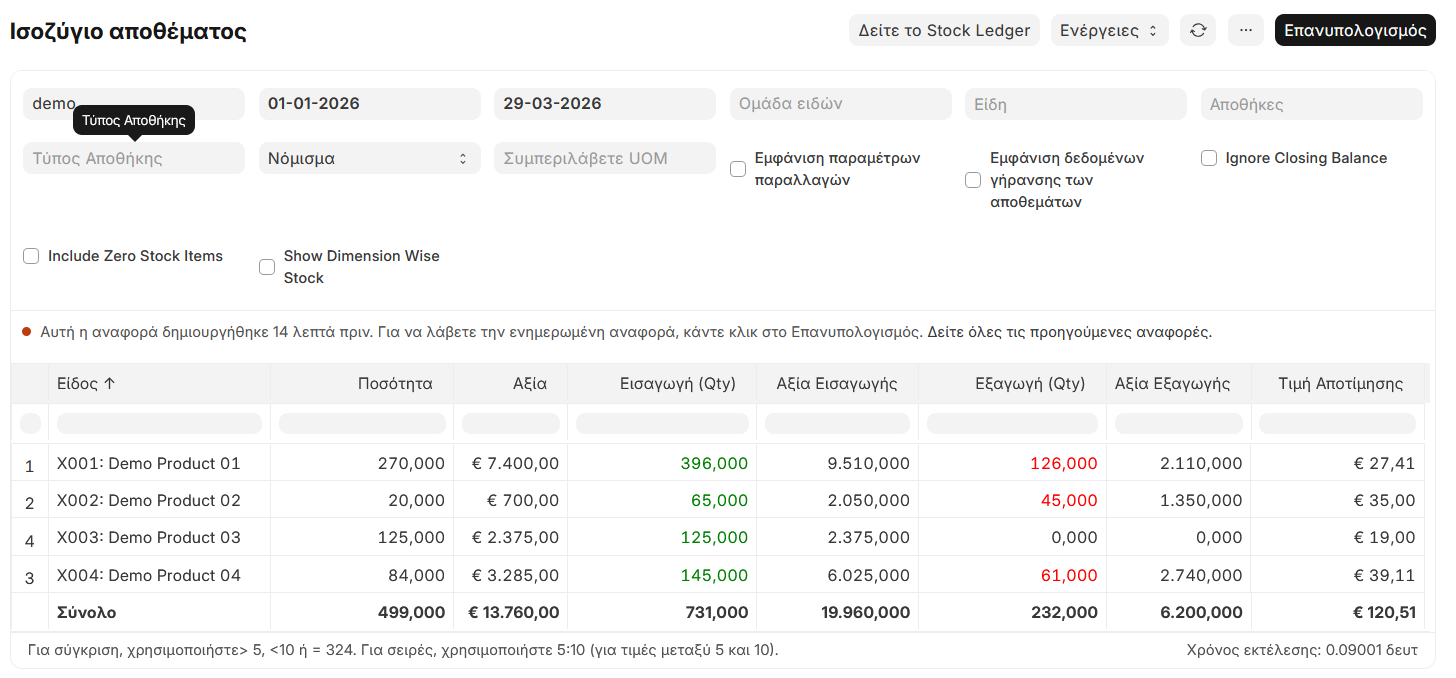Click the Αποθήκες filter field
Viewport: 1456px width, 678px height.
click(1311, 104)
